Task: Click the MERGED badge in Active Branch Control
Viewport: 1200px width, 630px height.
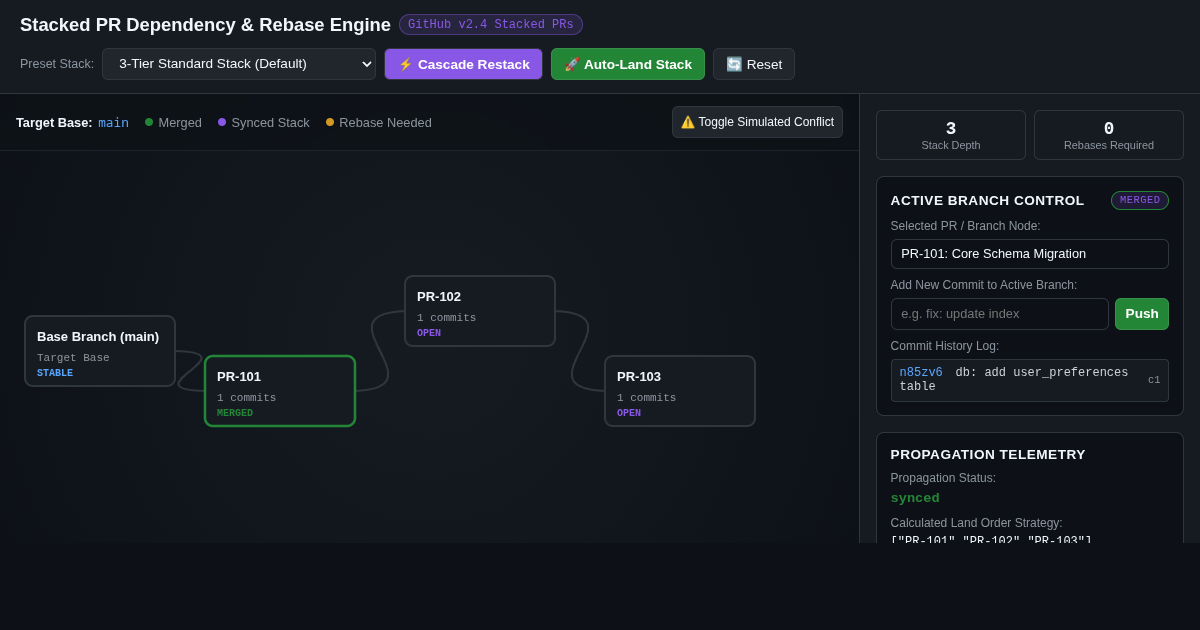Action: (1140, 200)
